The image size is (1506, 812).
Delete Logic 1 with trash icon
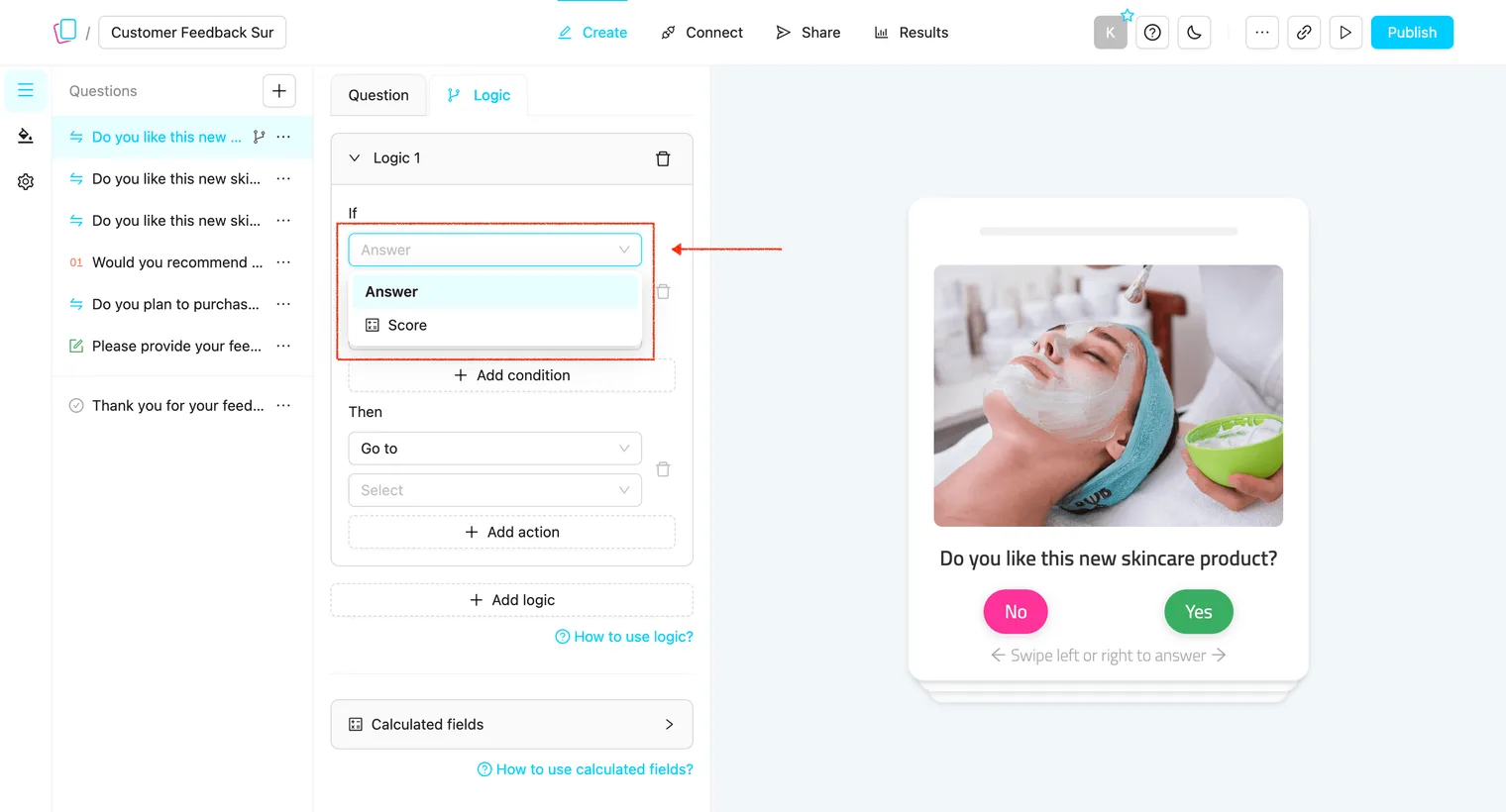(x=663, y=158)
